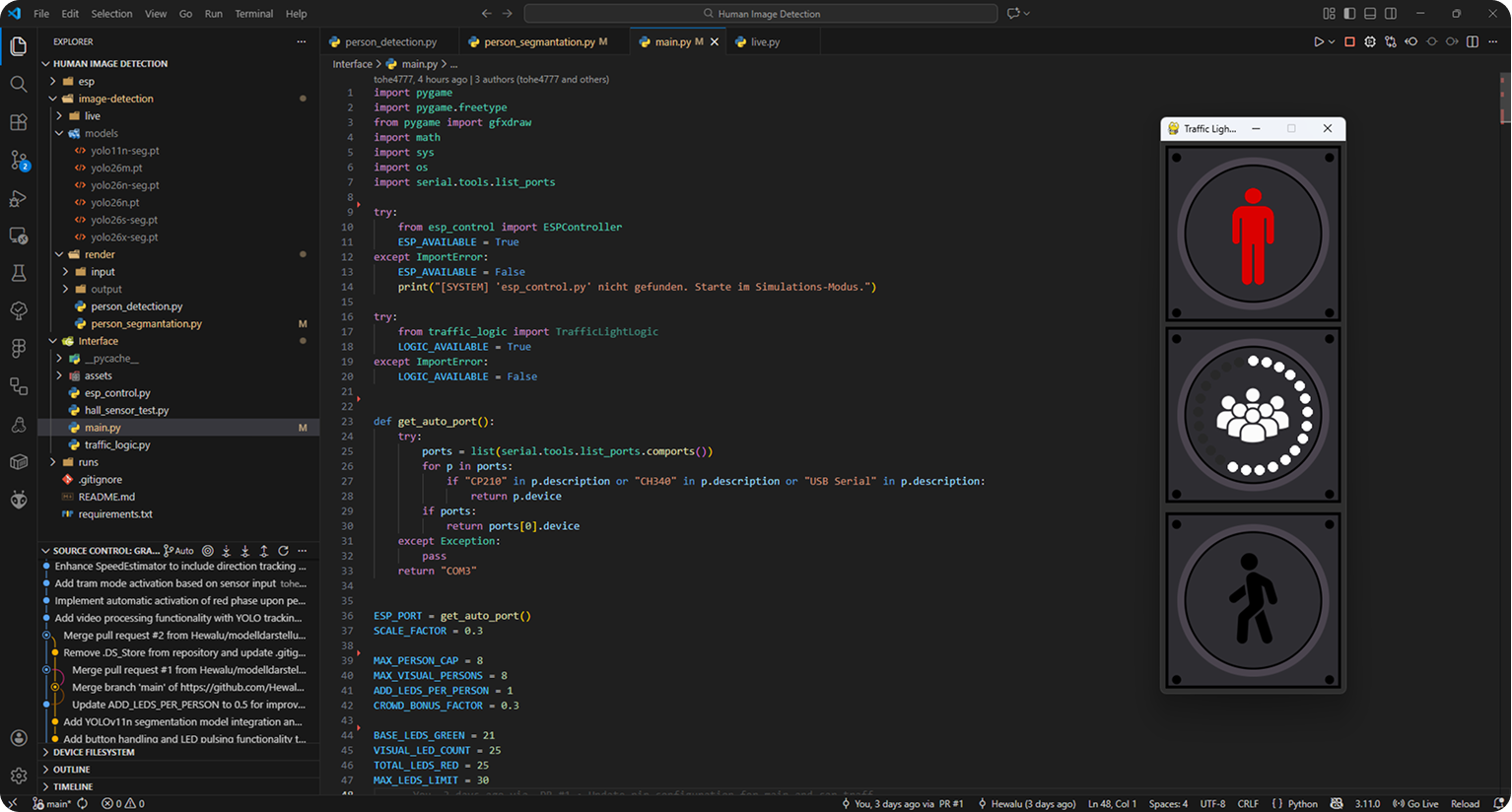Screen dimensions: 1512x812
Task: Click the Human Image Detection search box
Action: (x=761, y=14)
